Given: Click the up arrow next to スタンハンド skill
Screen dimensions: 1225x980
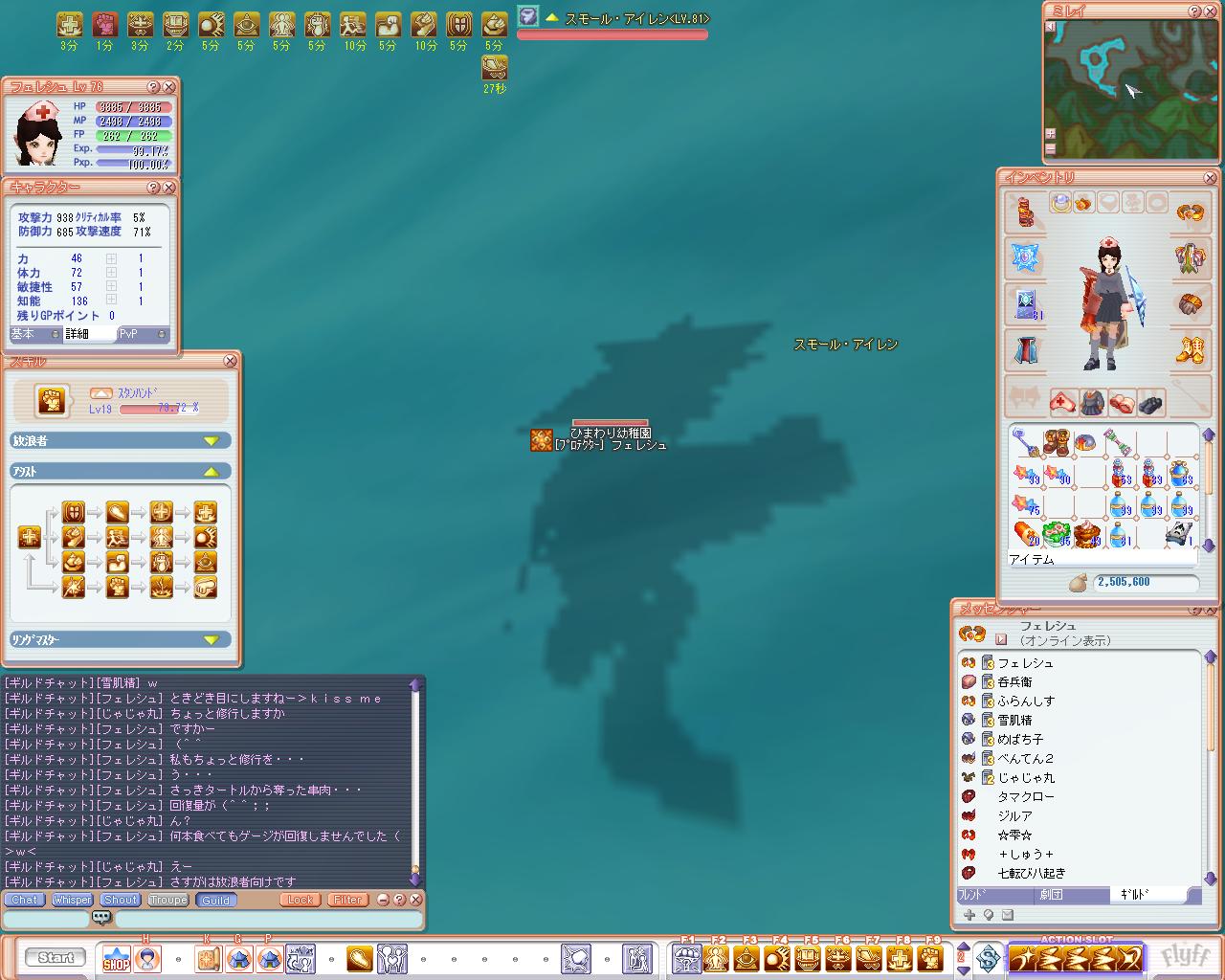Looking at the screenshot, I should (x=101, y=393).
